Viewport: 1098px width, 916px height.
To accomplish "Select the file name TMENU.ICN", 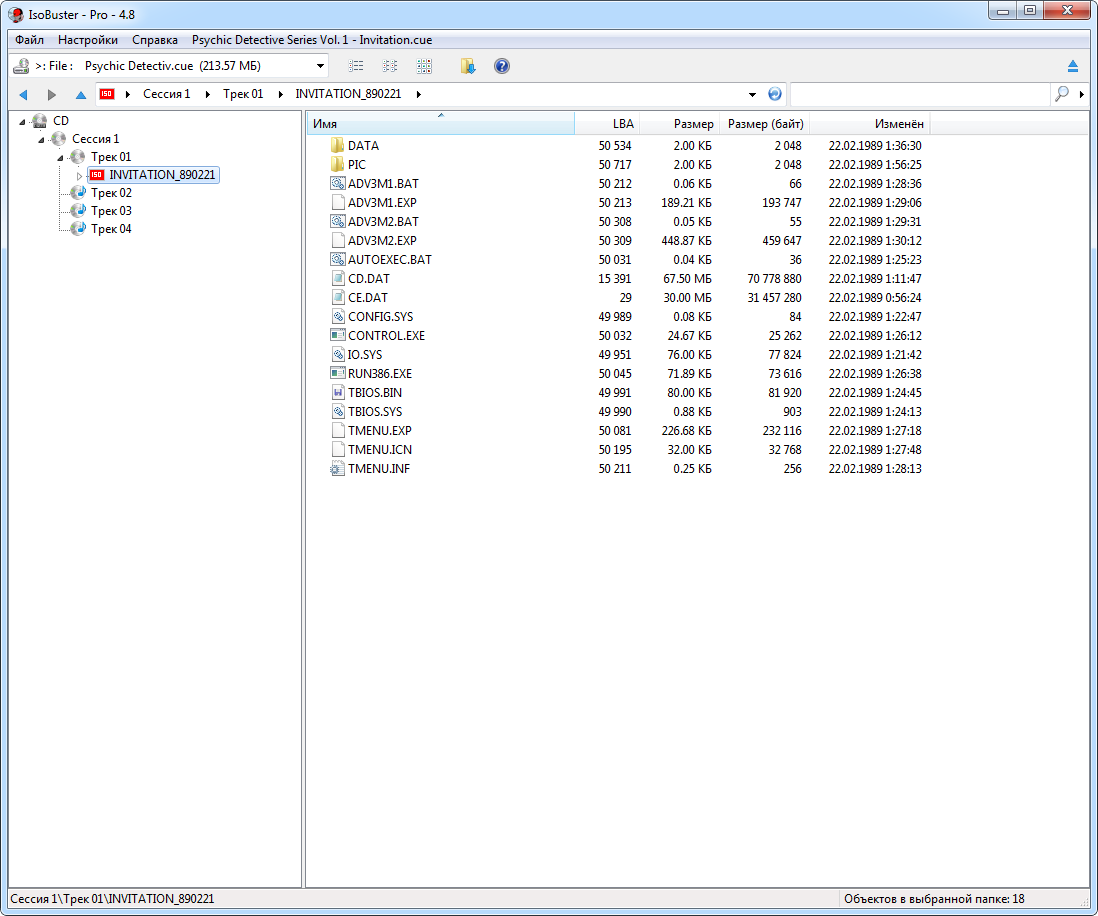I will pyautogui.click(x=380, y=450).
